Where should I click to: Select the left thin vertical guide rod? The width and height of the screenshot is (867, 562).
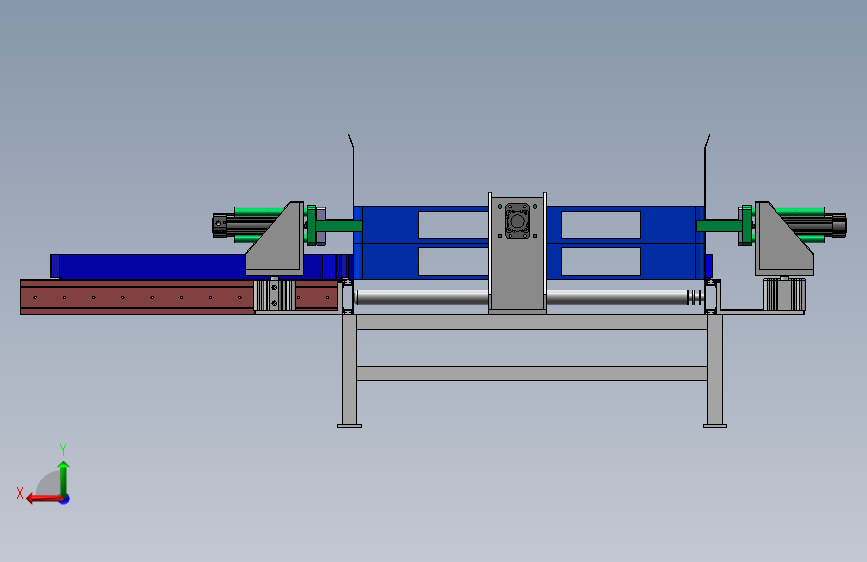352,170
